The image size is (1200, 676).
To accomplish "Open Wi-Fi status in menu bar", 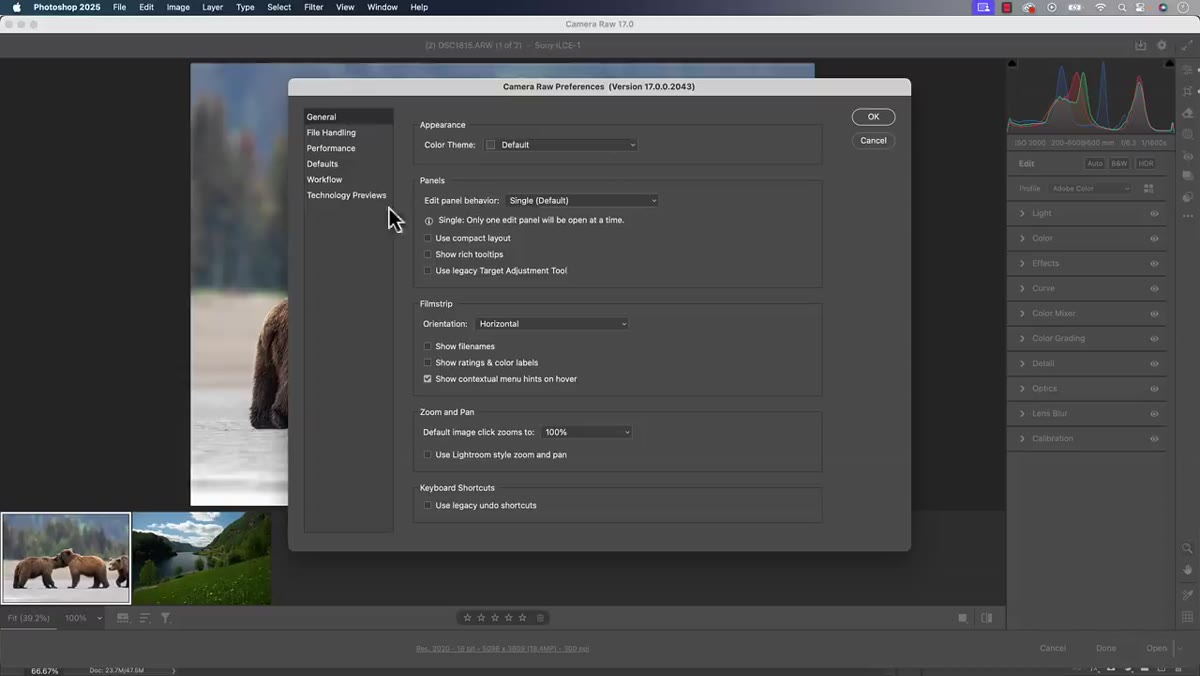I will pos(1101,7).
